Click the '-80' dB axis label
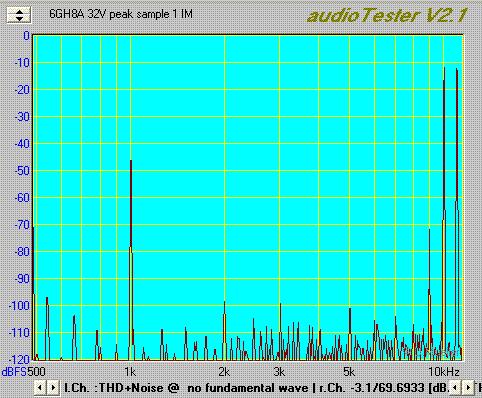The width and height of the screenshot is (482, 398). point(22,252)
